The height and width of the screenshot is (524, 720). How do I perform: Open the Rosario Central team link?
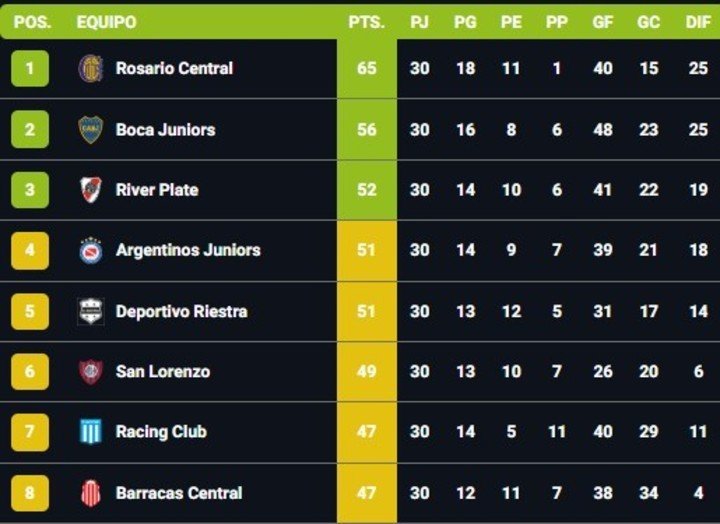[x=174, y=68]
